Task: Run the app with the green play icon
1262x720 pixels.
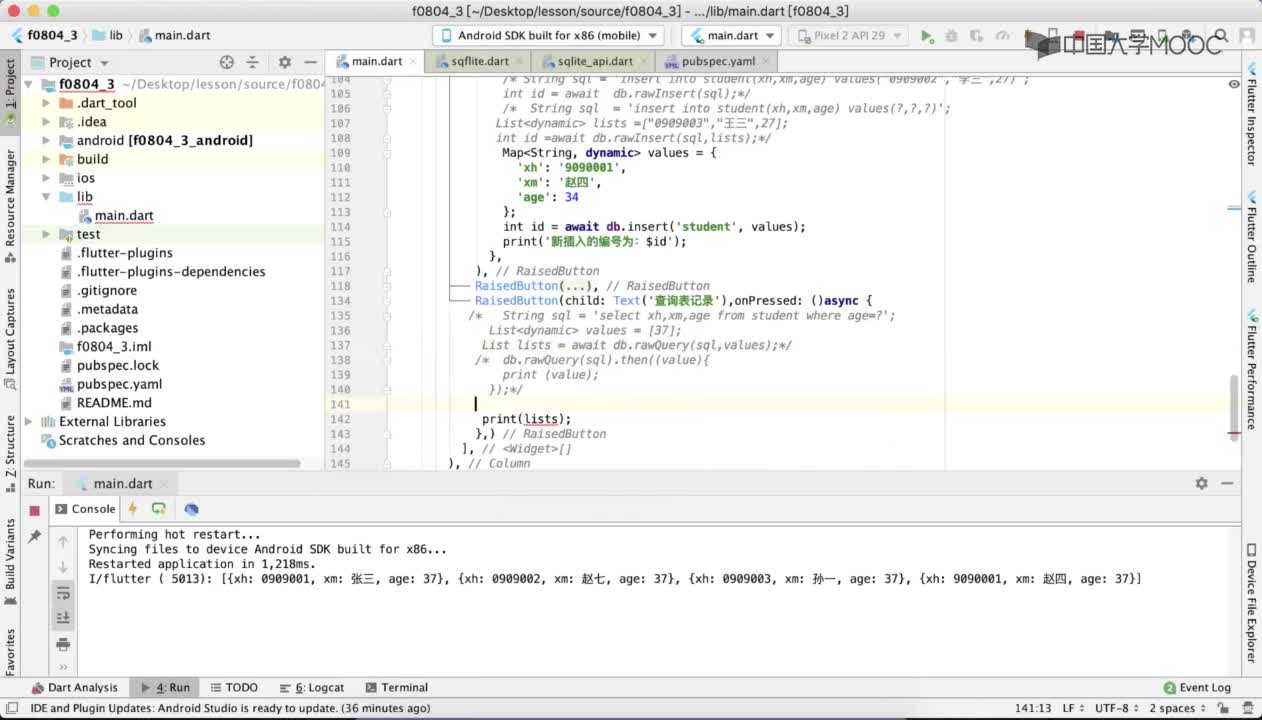Action: (x=927, y=35)
